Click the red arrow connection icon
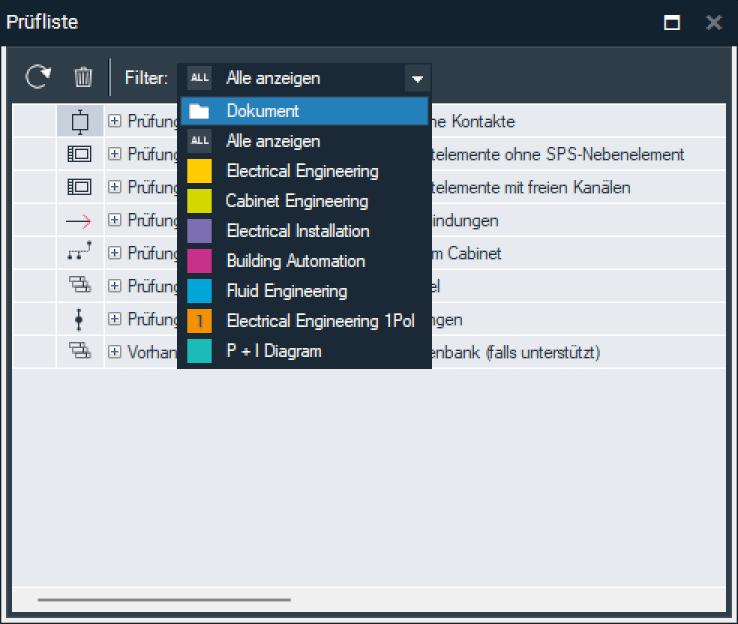Image resolution: width=738 pixels, height=624 pixels. tap(79, 219)
